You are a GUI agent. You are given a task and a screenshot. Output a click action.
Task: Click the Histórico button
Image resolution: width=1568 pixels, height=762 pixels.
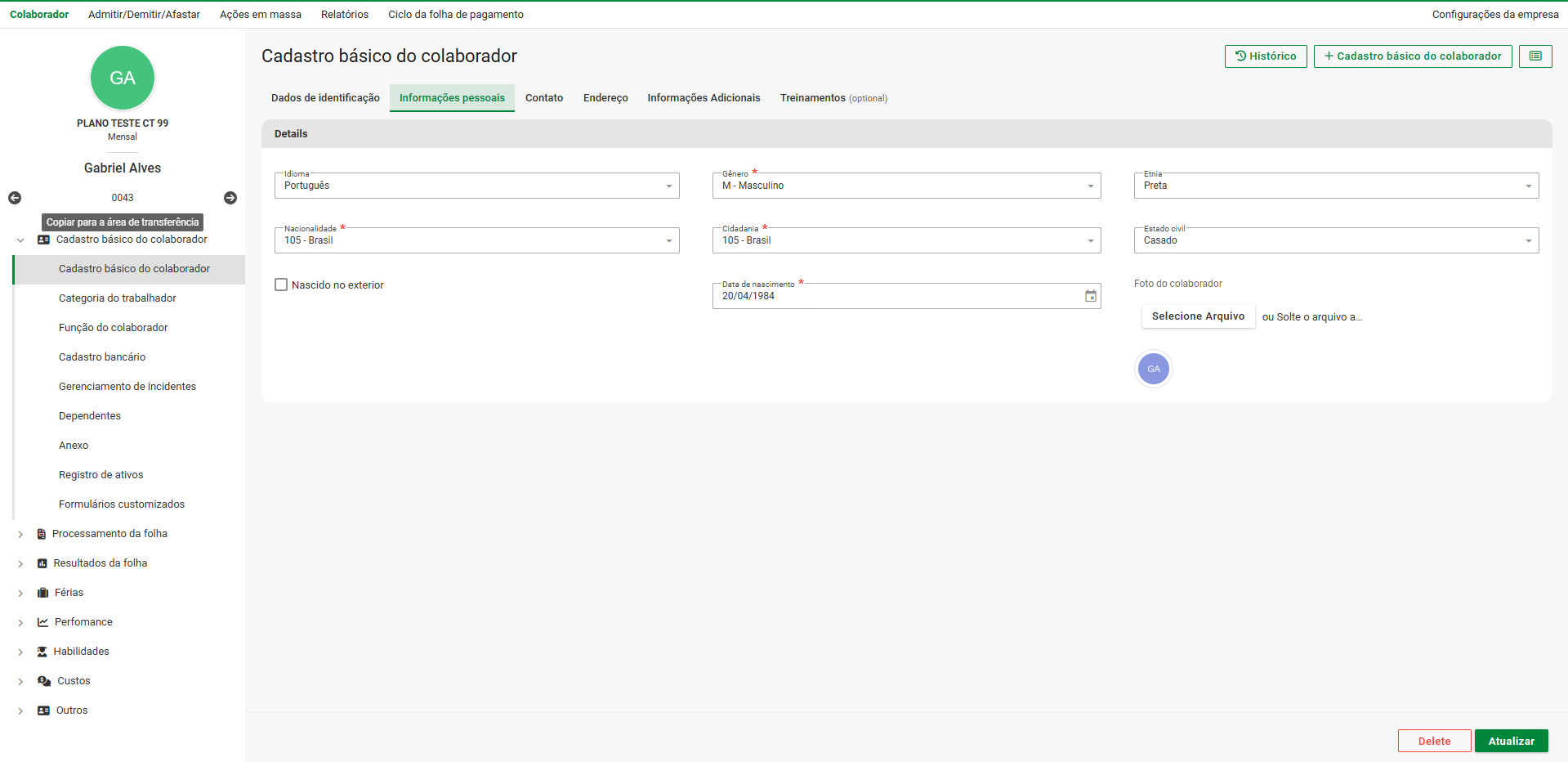coord(1265,56)
